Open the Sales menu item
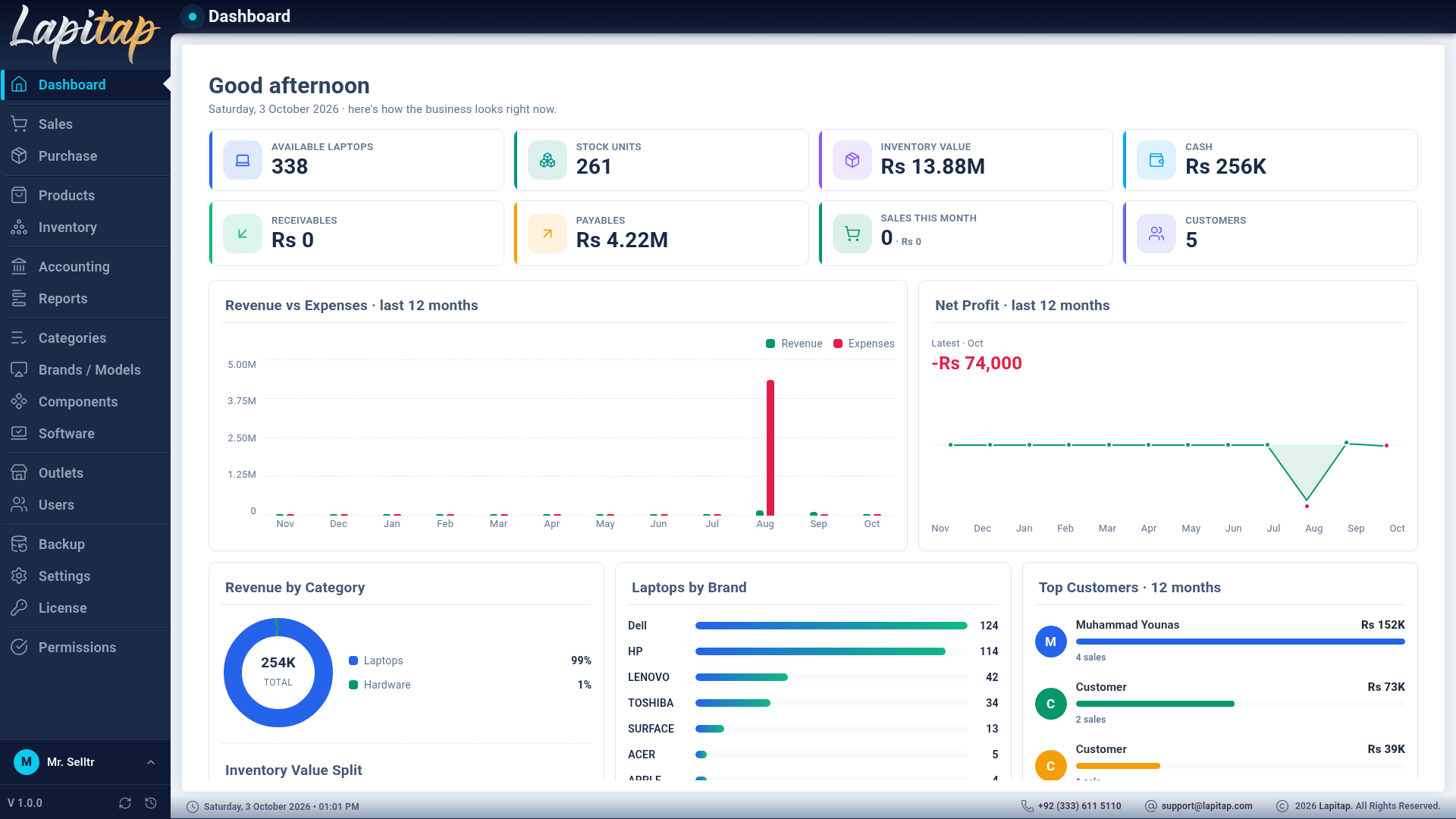The height and width of the screenshot is (819, 1456). 85,124
